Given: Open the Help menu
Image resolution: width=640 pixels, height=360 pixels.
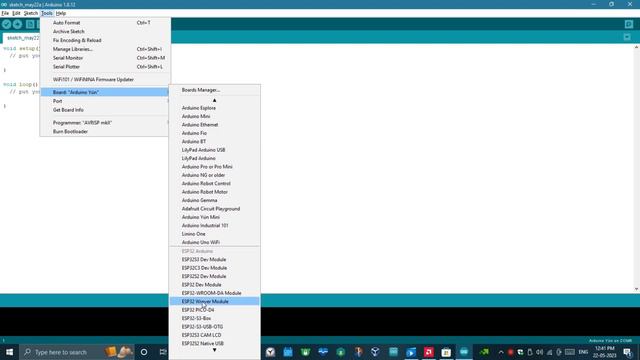Looking at the screenshot, I should click(x=61, y=13).
